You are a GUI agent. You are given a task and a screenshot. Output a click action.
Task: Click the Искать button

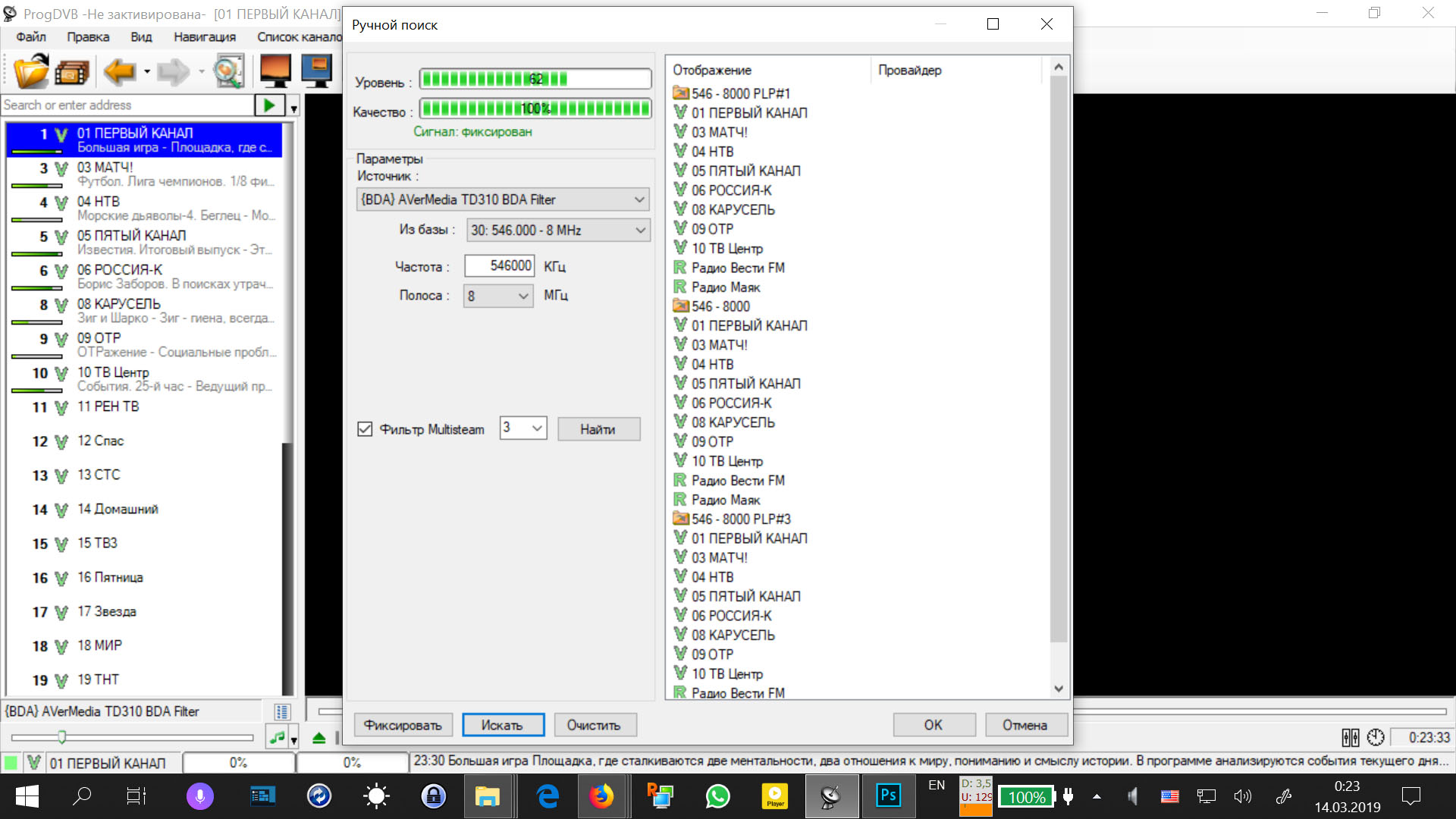click(503, 725)
